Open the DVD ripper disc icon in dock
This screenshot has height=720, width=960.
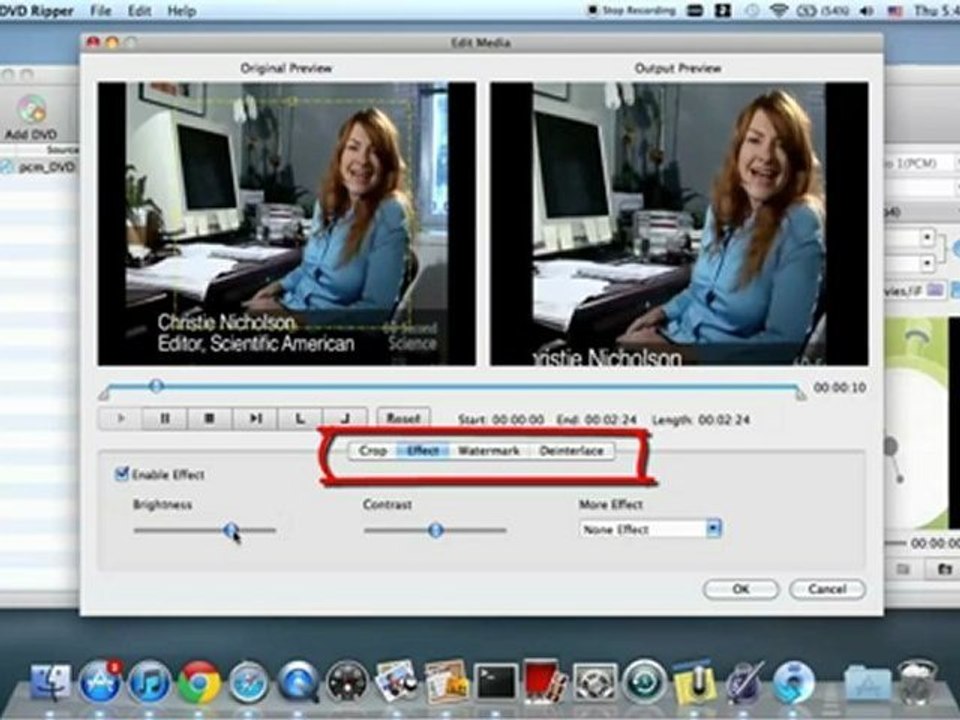tap(794, 681)
